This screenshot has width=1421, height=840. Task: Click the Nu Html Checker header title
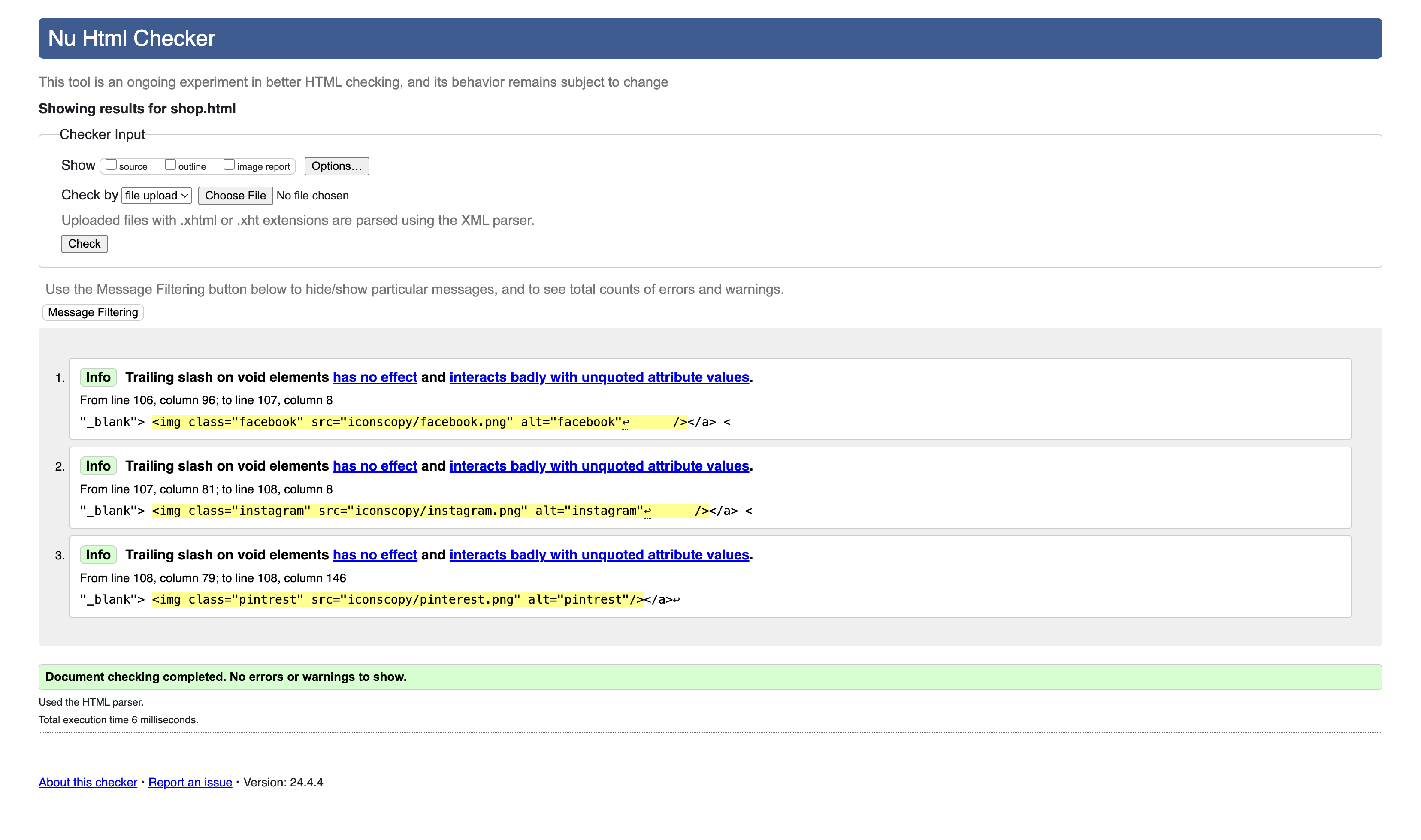pos(131,39)
